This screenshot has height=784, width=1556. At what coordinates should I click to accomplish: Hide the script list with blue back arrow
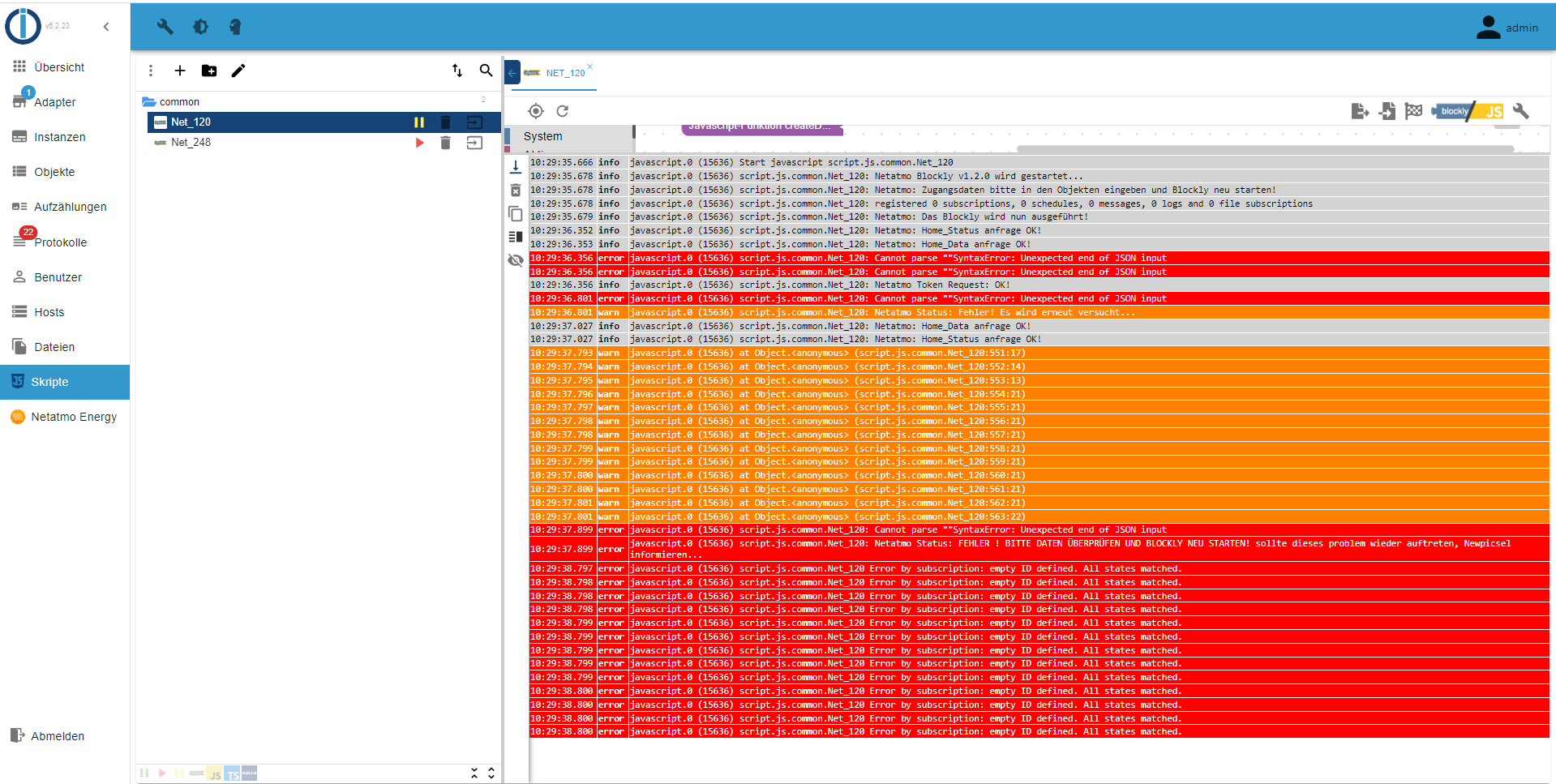pyautogui.click(x=512, y=72)
